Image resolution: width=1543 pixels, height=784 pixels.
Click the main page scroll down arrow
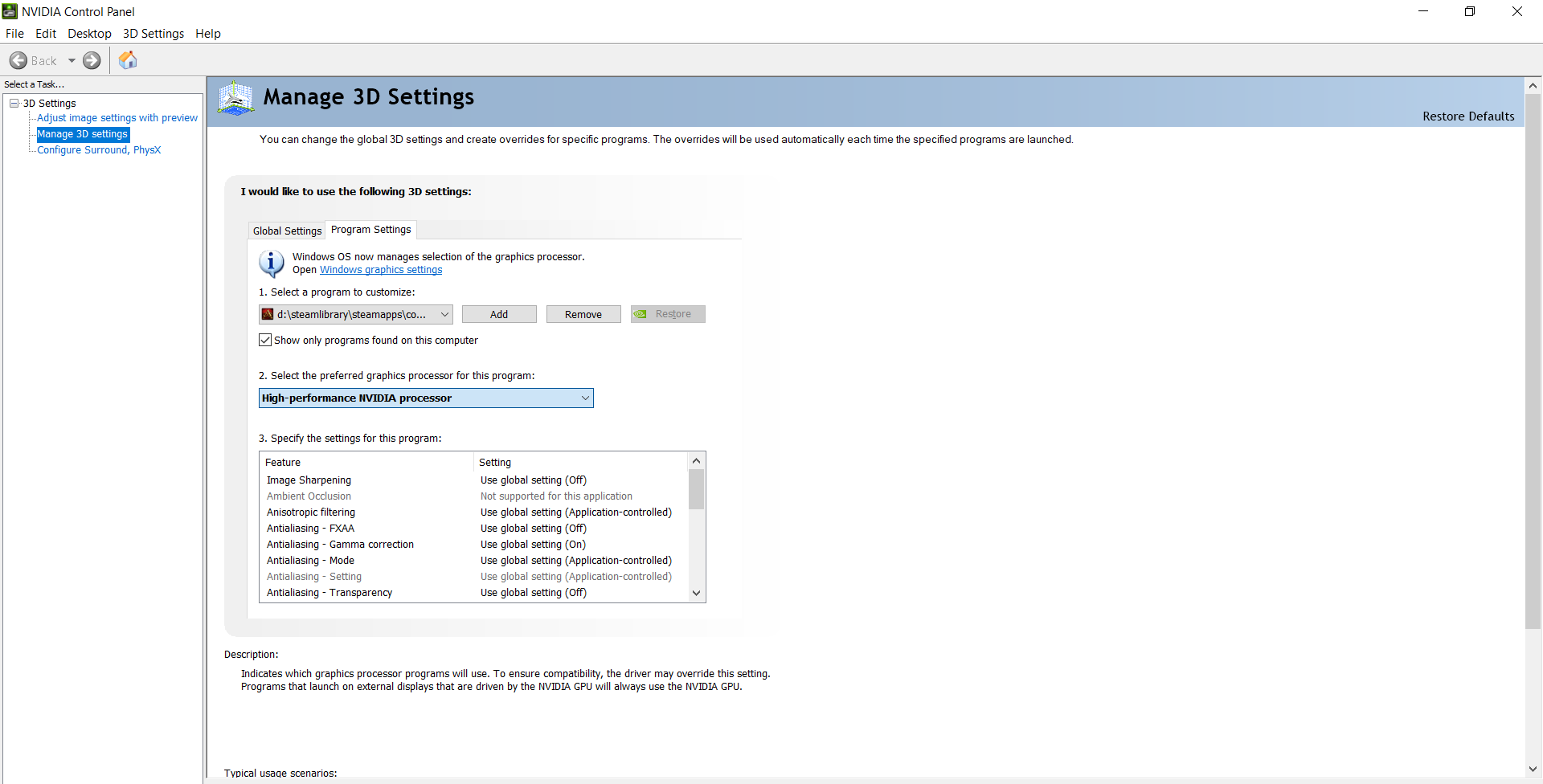1533,769
